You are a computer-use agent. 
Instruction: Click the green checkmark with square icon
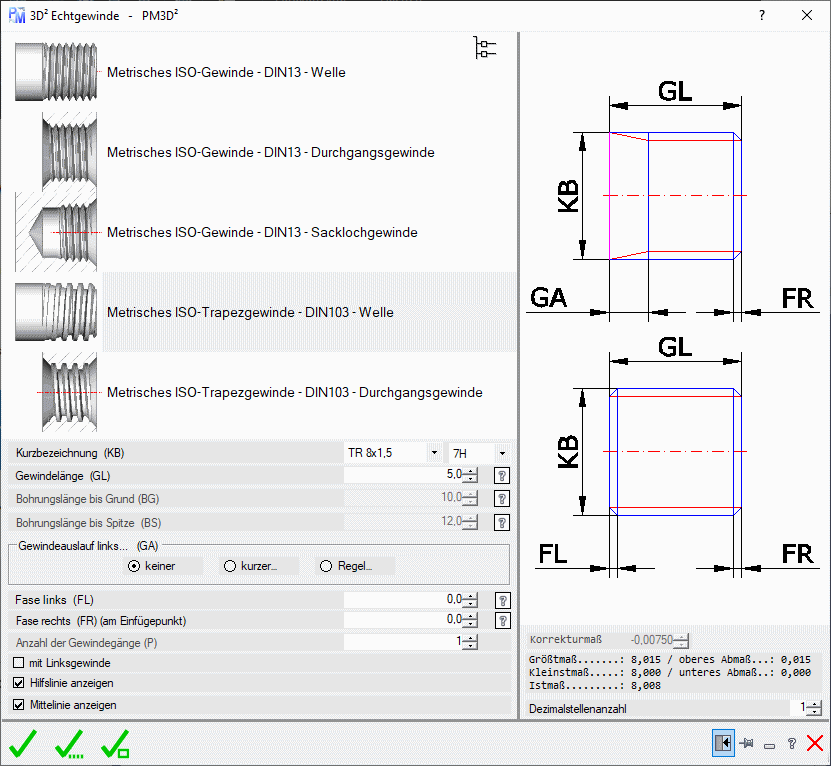tap(116, 744)
